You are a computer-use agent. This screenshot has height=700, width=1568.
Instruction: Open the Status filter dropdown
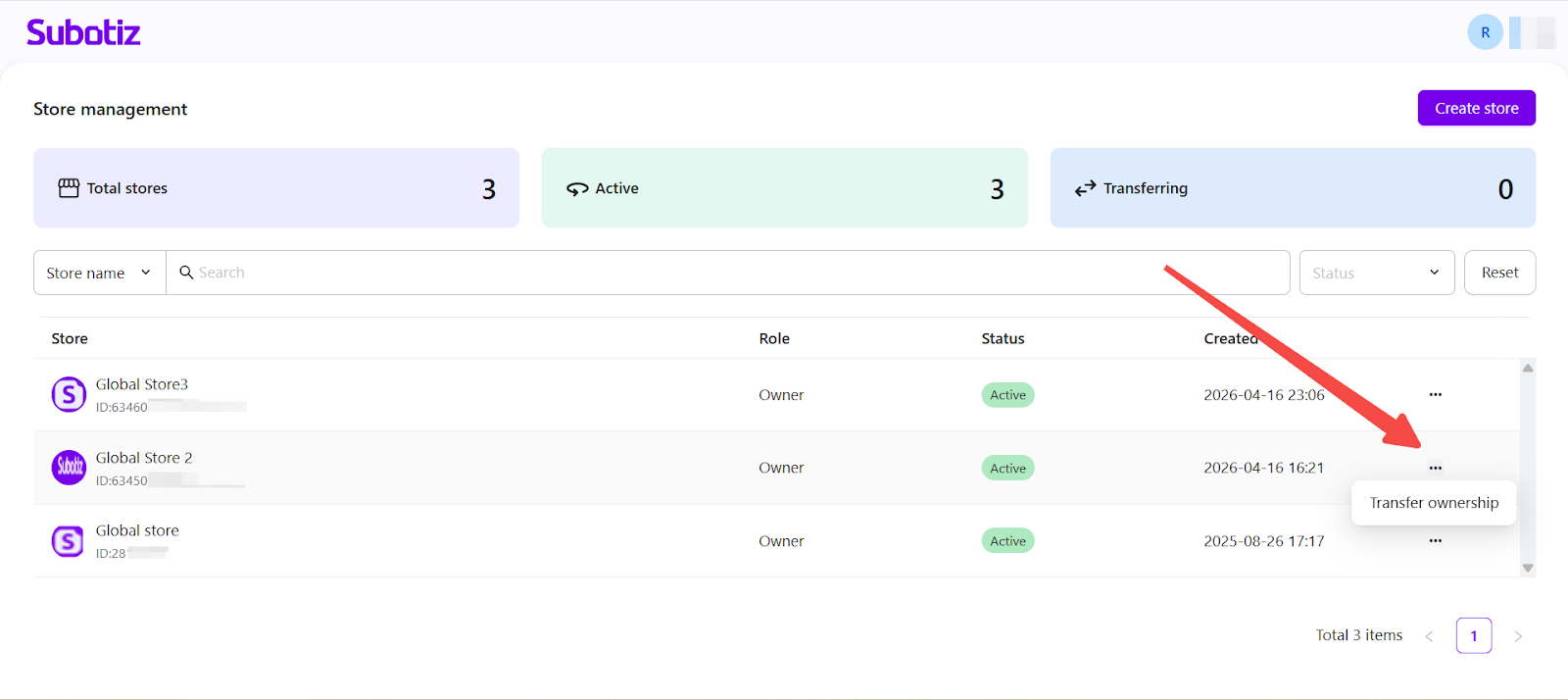pos(1376,273)
